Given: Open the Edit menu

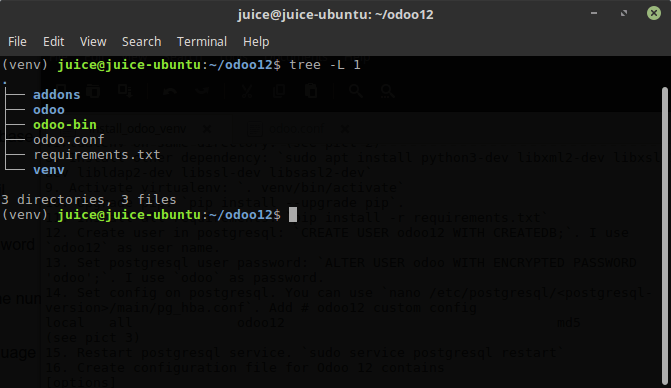Looking at the screenshot, I should (53, 41).
